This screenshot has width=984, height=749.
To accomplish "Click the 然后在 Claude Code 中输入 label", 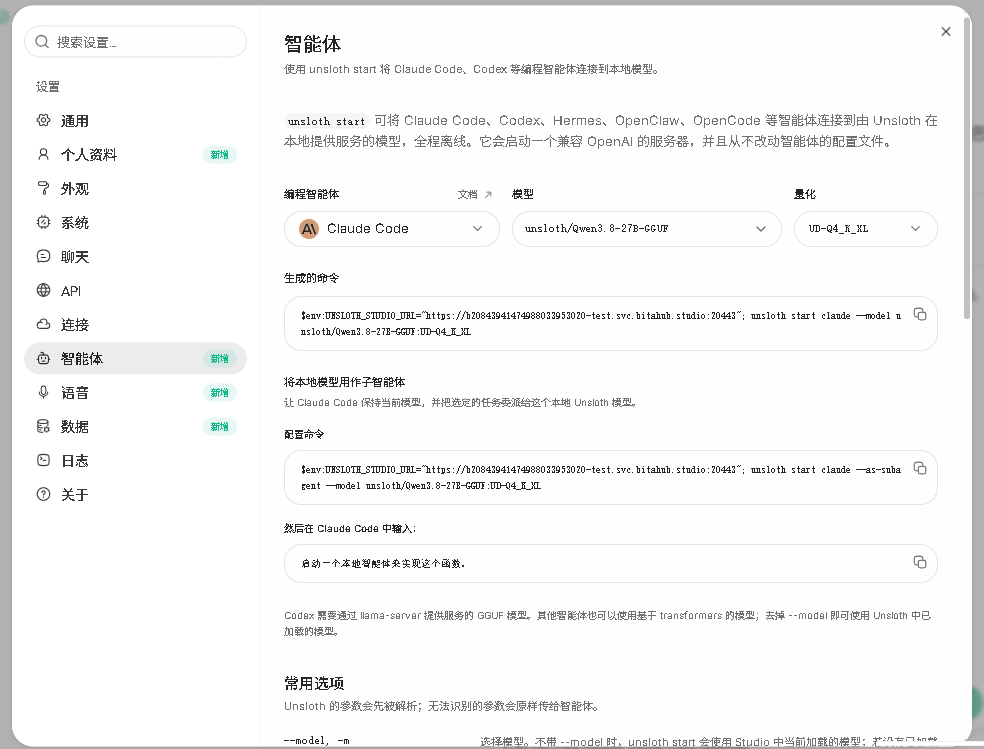I will (350, 529).
